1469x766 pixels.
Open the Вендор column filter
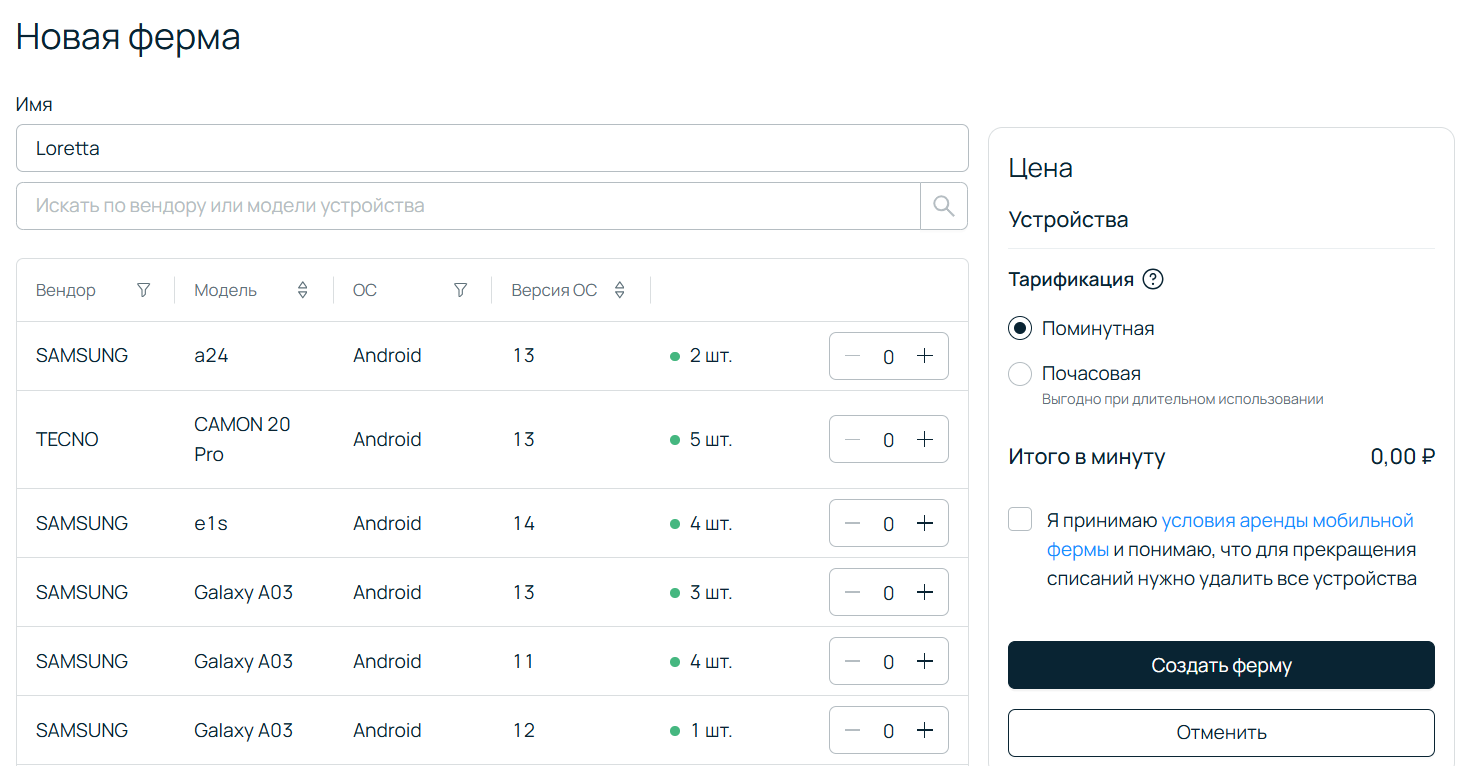pyautogui.click(x=144, y=290)
